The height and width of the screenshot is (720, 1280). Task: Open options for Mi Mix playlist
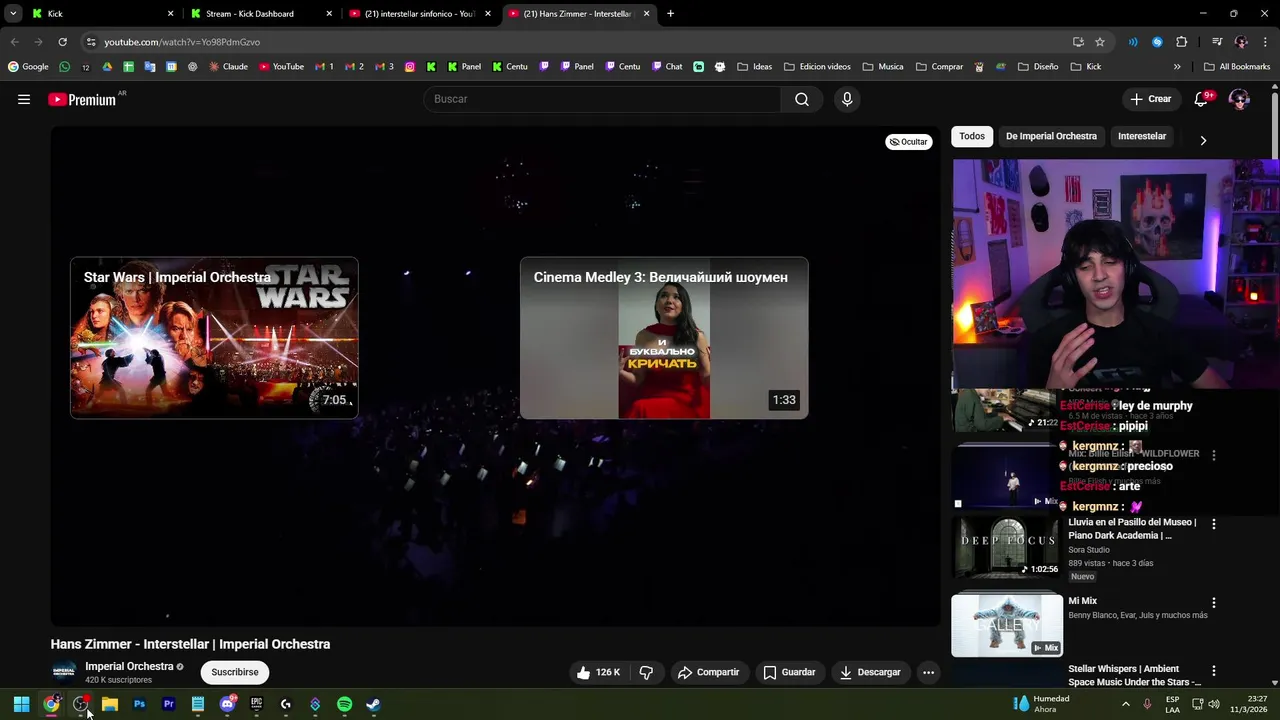(1214, 603)
